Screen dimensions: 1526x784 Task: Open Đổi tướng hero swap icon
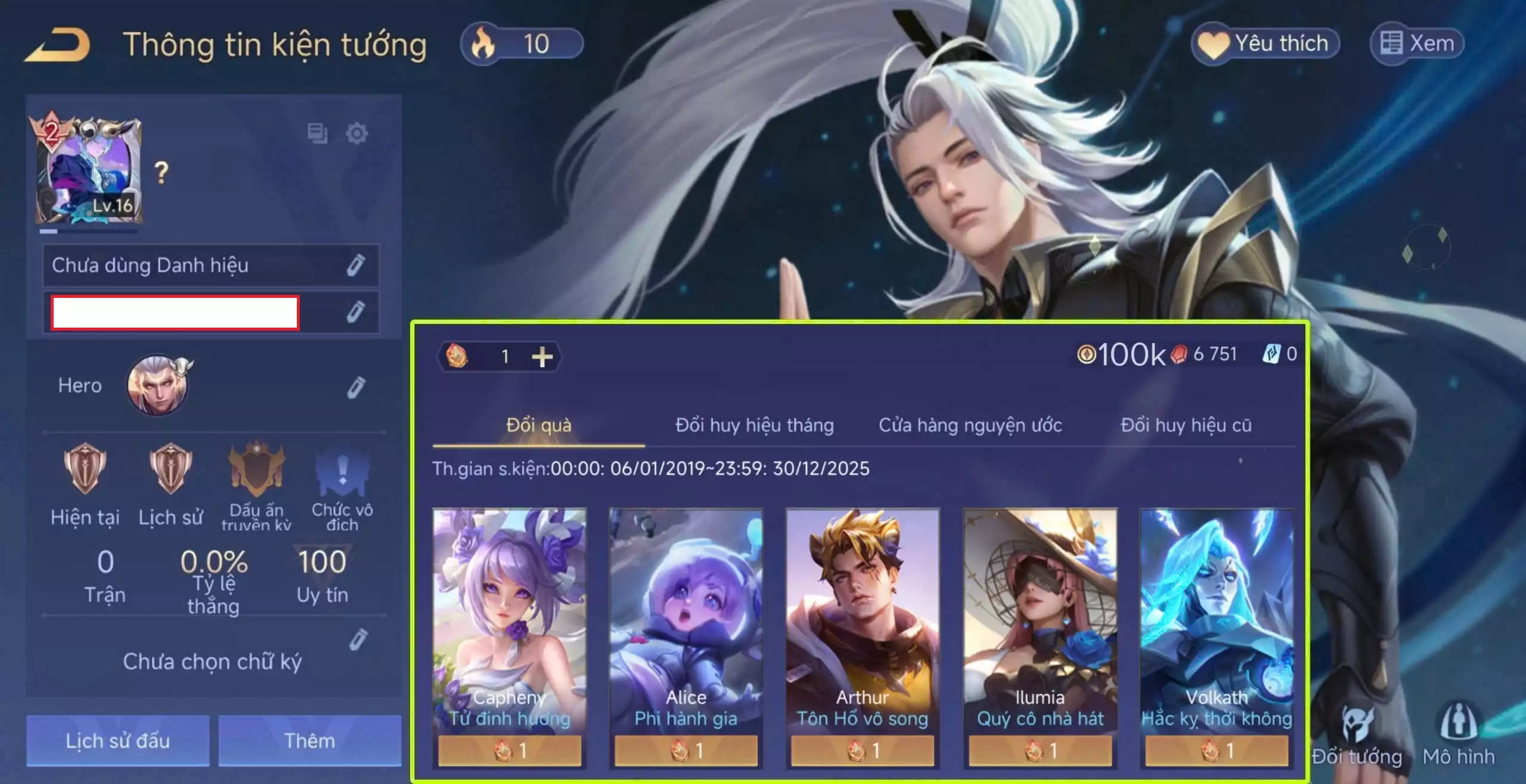1357,736
